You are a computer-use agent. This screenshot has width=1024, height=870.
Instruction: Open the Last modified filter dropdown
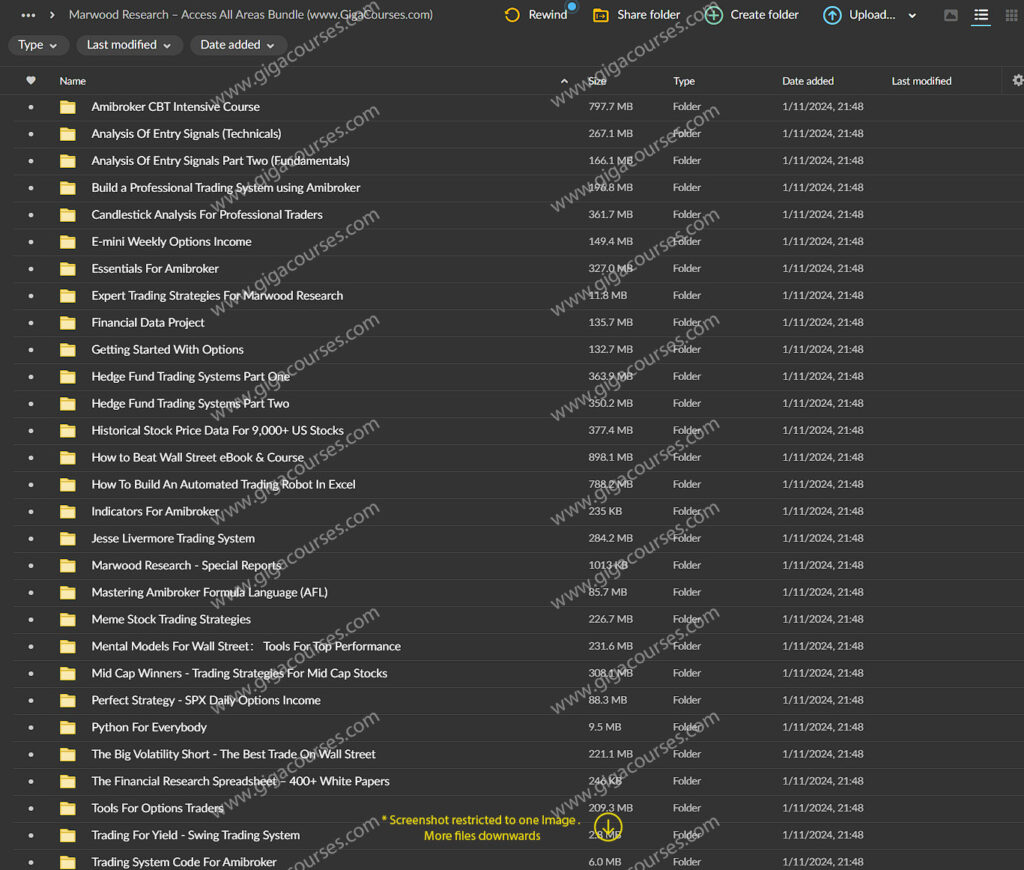click(129, 45)
